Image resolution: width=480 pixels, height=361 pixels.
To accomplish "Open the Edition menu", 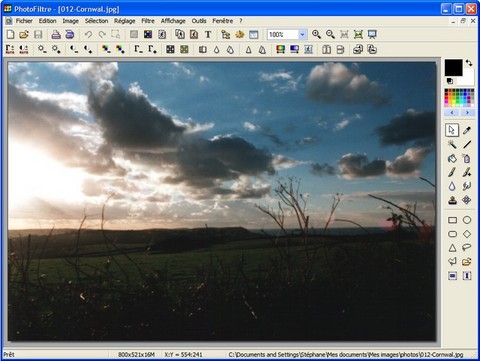I will coord(48,21).
